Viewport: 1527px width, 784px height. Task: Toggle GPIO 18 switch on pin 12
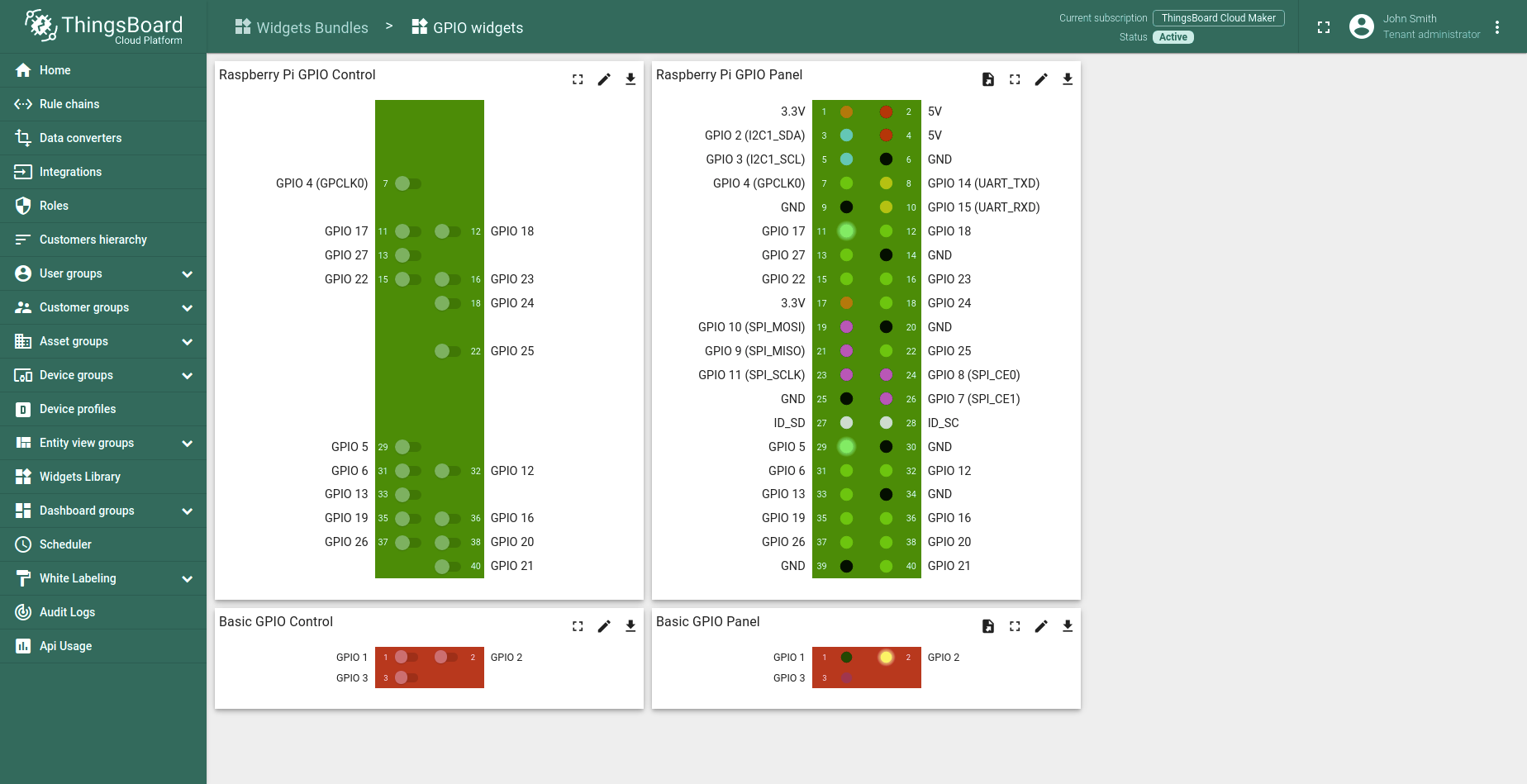(x=448, y=231)
